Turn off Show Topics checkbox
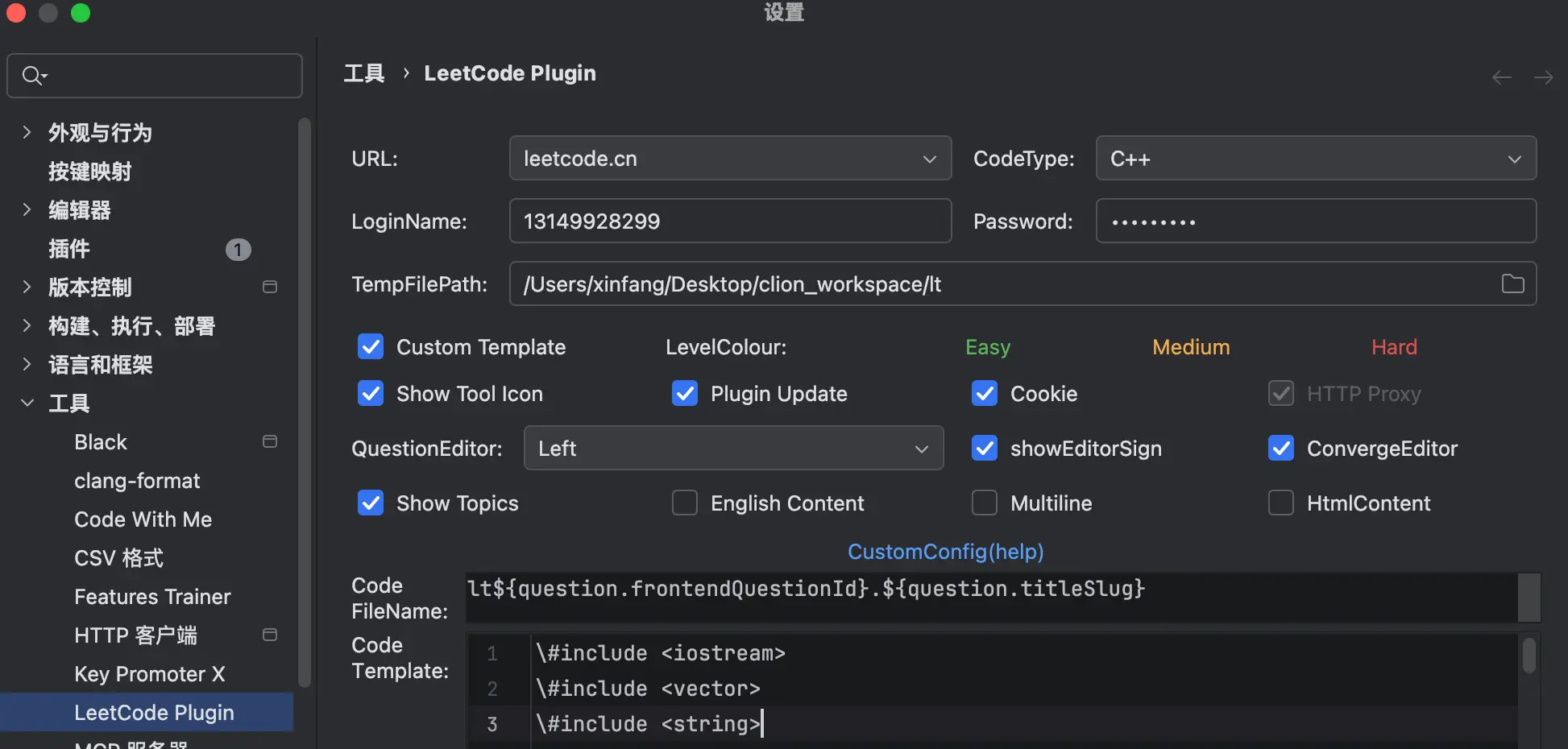The width and height of the screenshot is (1568, 749). click(x=371, y=503)
